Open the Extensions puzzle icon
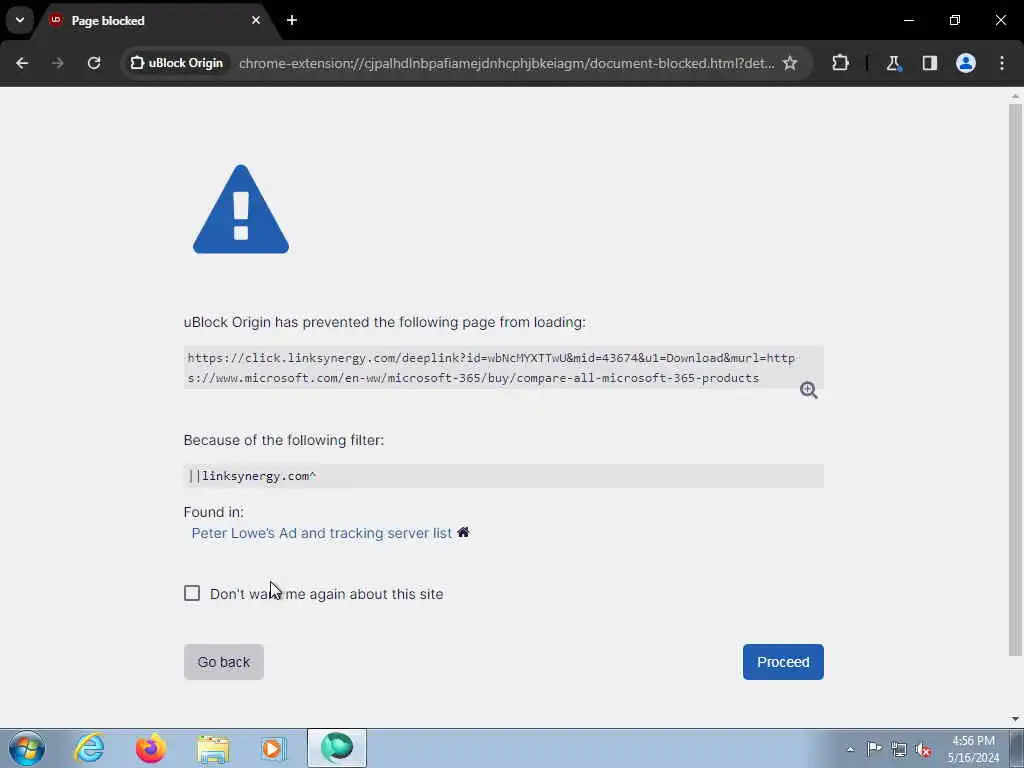Viewport: 1024px width, 768px height. pos(840,63)
